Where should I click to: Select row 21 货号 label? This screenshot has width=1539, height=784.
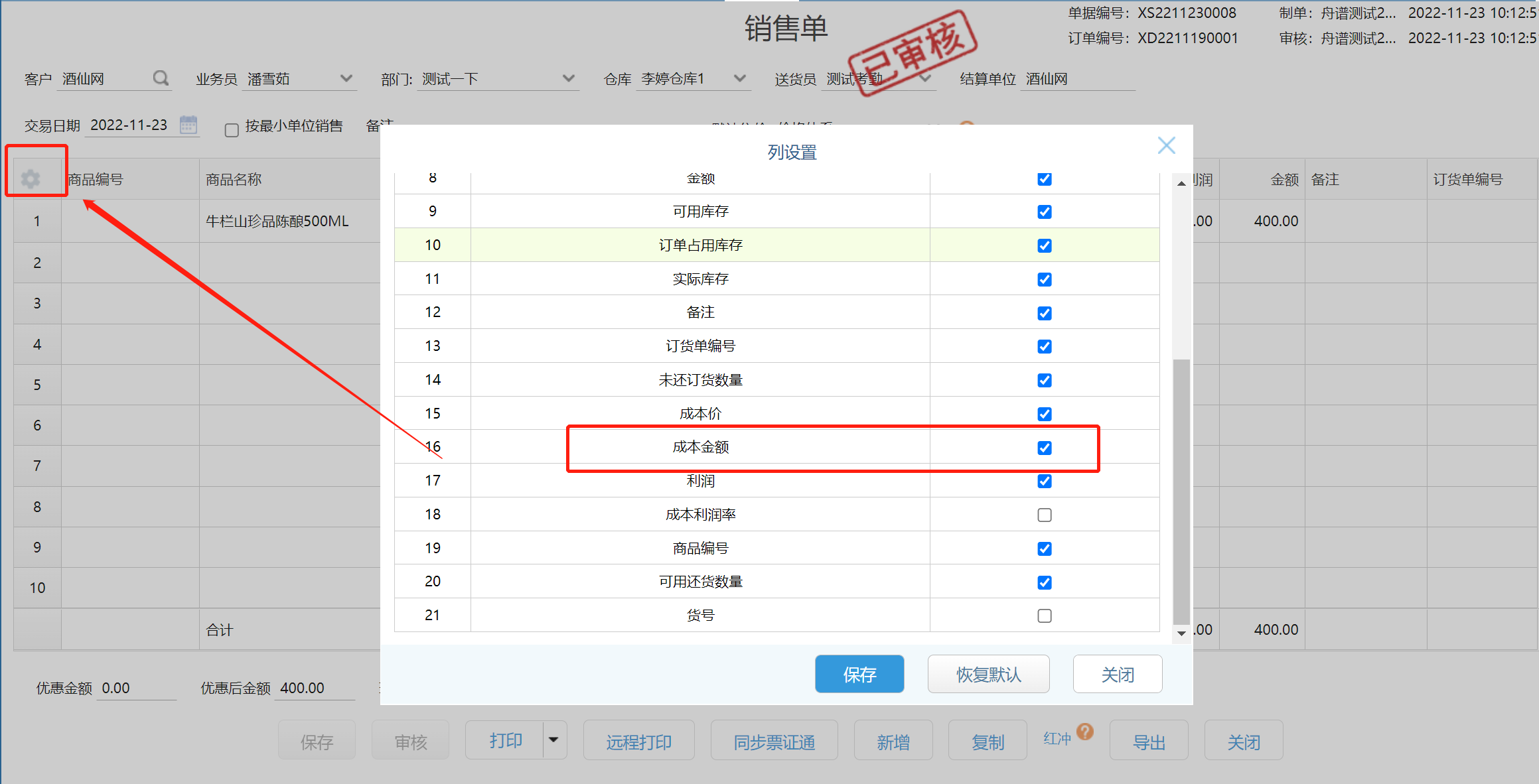[x=700, y=616]
